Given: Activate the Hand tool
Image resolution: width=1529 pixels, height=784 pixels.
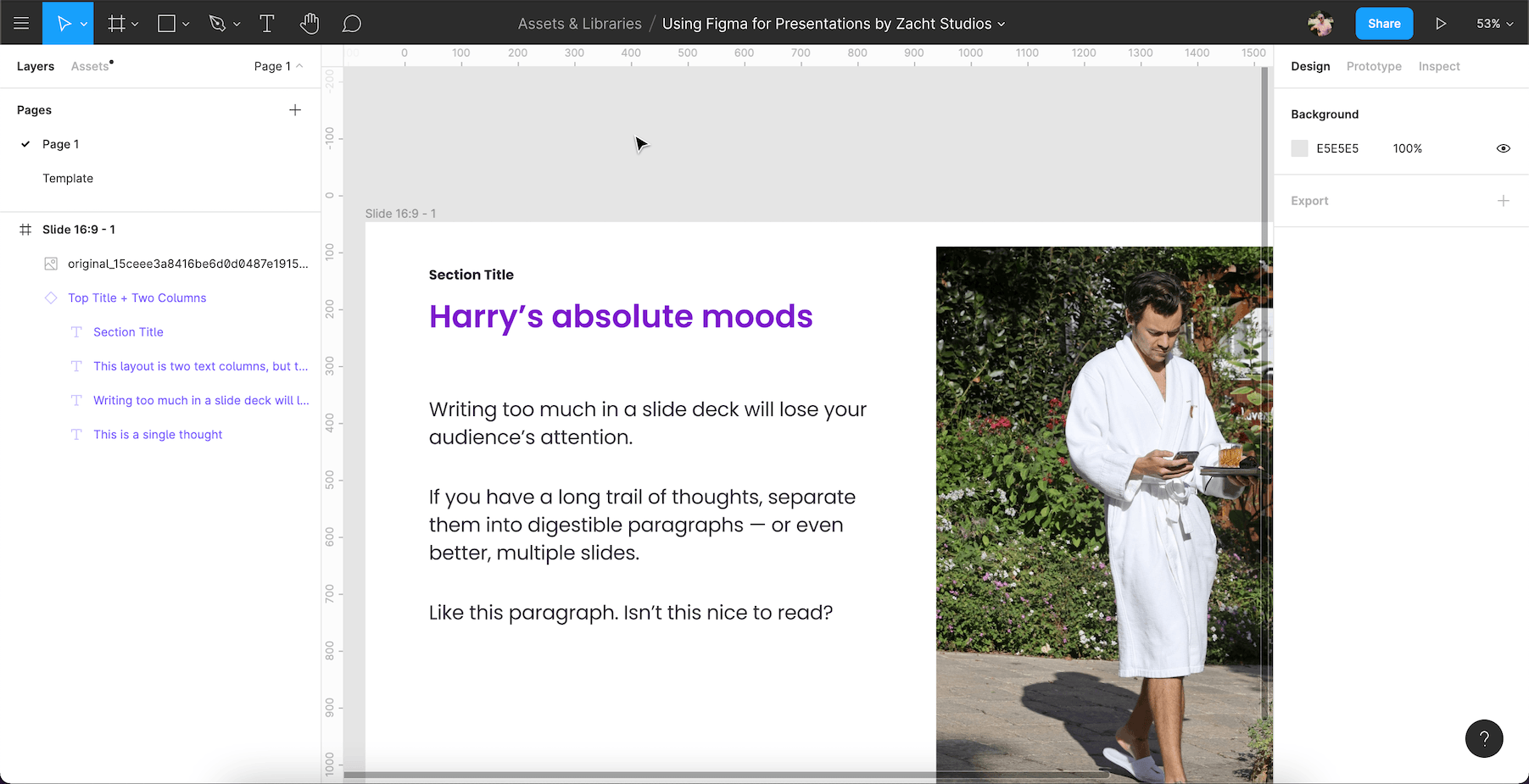Looking at the screenshot, I should point(310,24).
